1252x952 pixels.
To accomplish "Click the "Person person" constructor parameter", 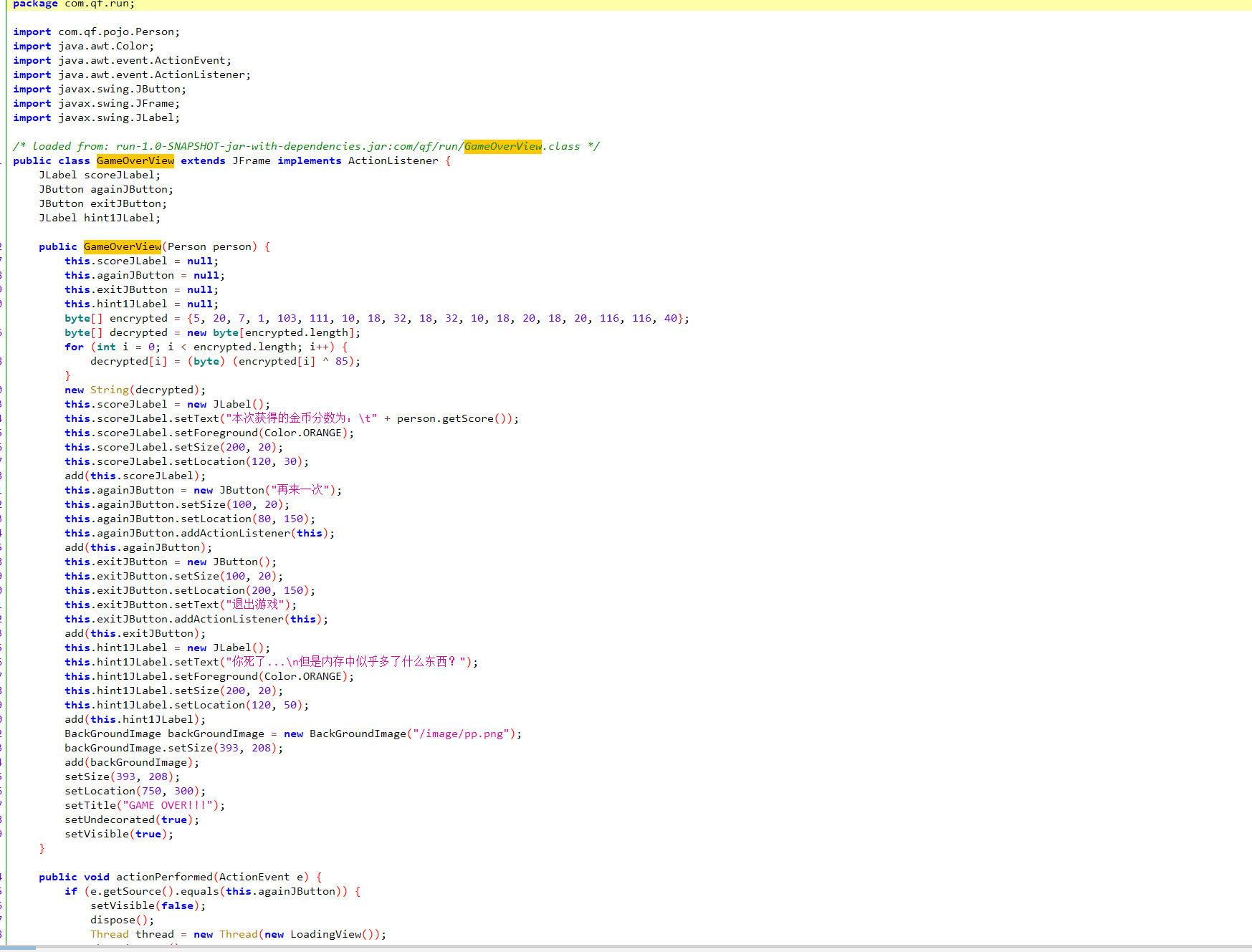I will point(210,246).
